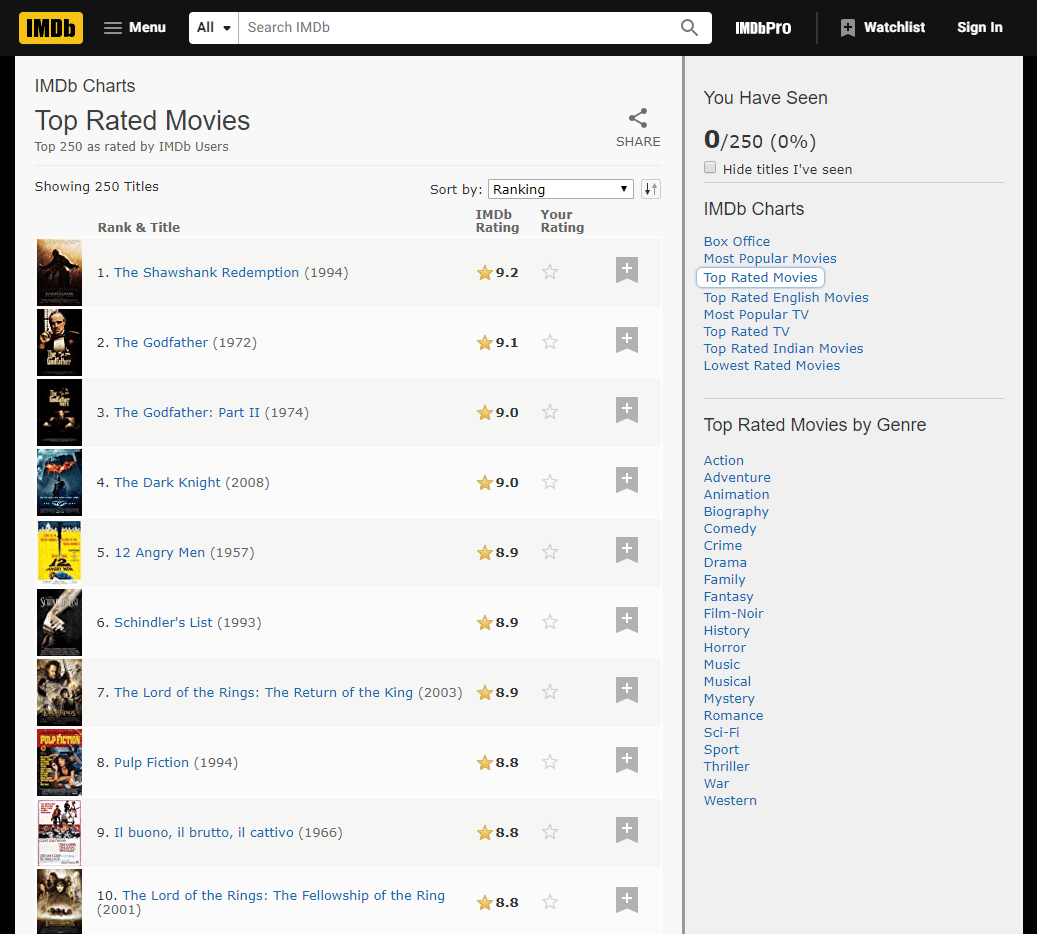Add The Shawshank Redemption to watchlist
The height and width of the screenshot is (934, 1037).
(627, 270)
